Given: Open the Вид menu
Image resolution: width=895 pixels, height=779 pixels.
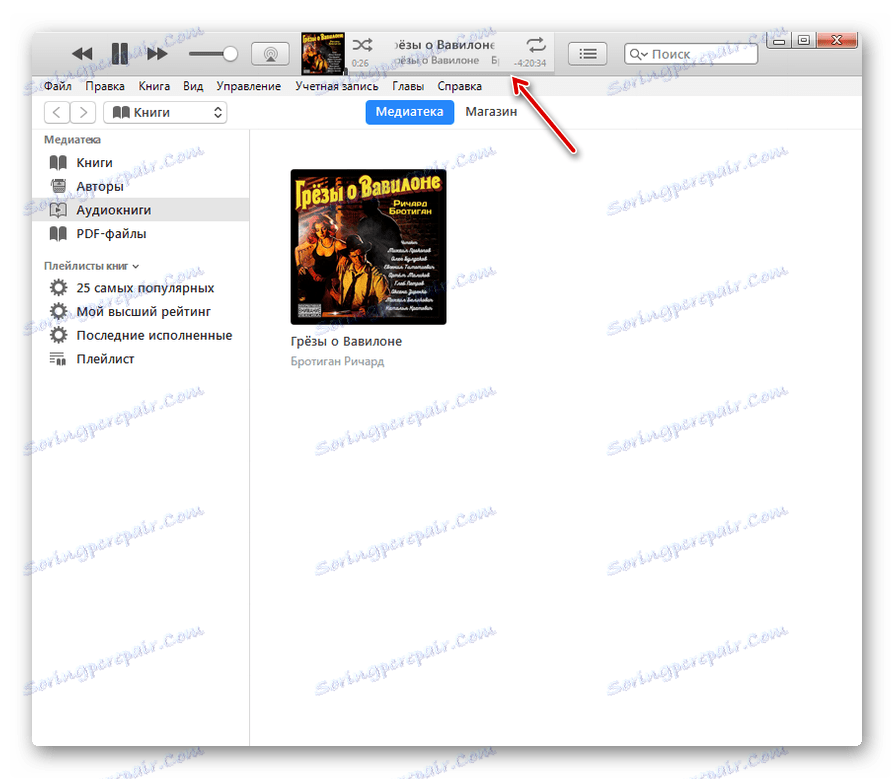Looking at the screenshot, I should [193, 86].
